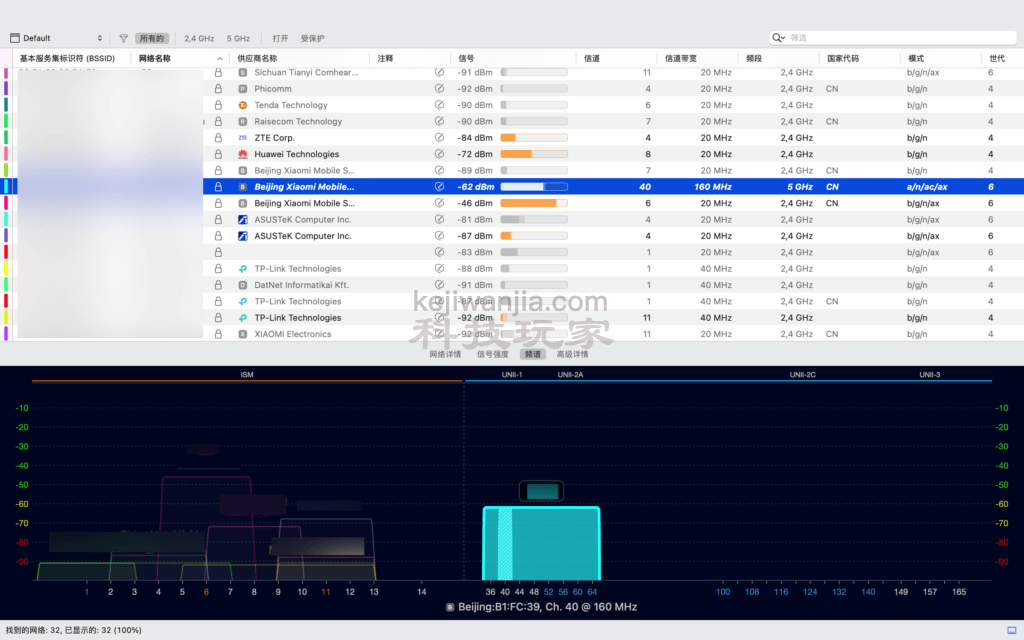
Task: Sort by 基本服务集标识符 (BSSID) column
Action: [x=67, y=58]
